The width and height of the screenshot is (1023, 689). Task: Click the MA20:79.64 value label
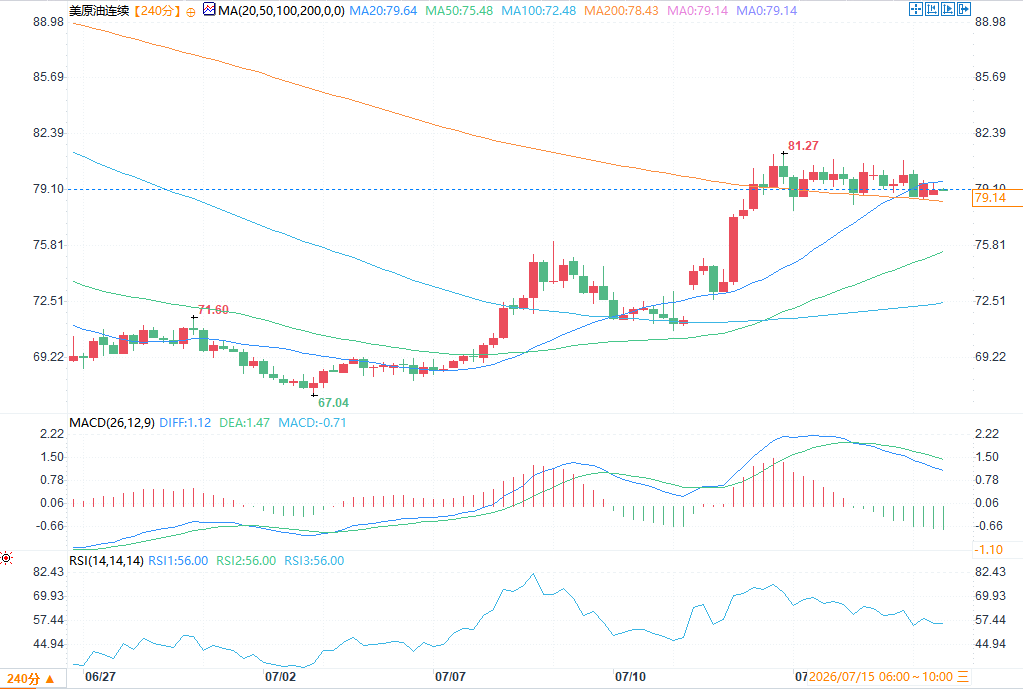[383, 10]
